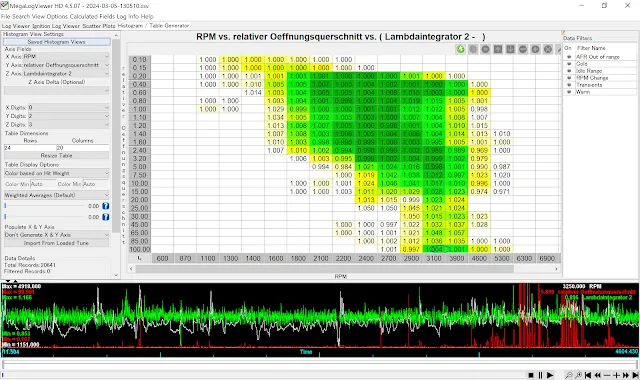Screen dimensions: 640x380
Task: Open the Help menu
Action: point(147,17)
